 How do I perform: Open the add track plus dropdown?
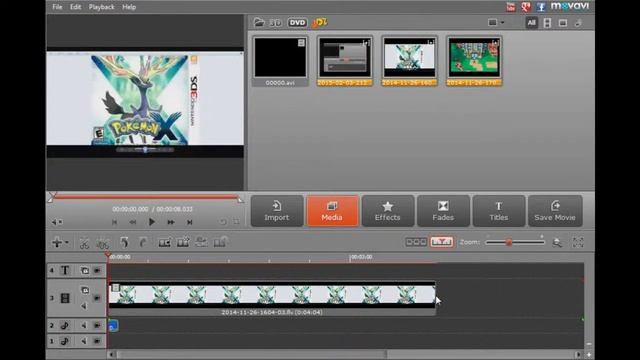tap(60, 243)
